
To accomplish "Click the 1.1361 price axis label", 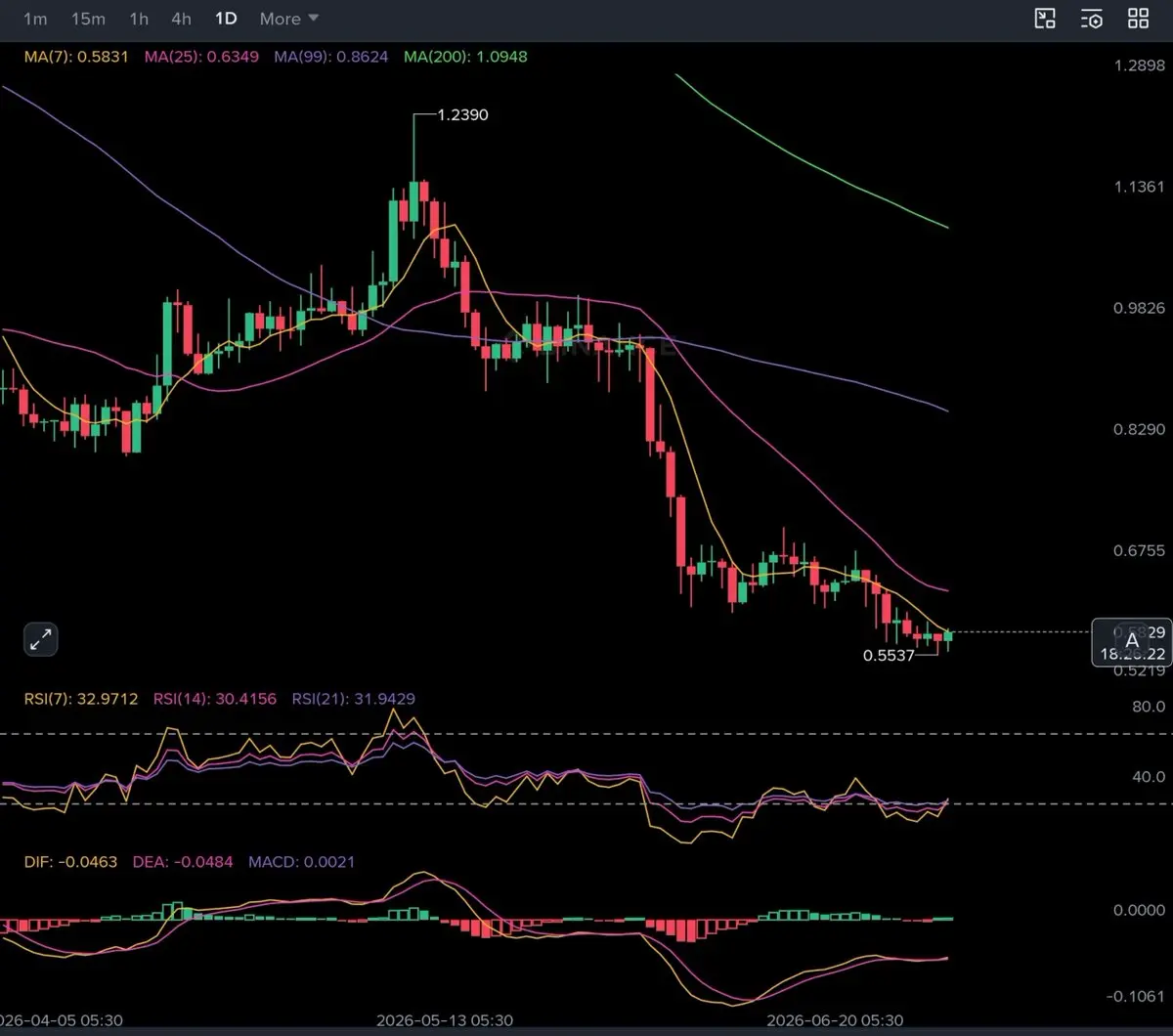I will 1140,187.
